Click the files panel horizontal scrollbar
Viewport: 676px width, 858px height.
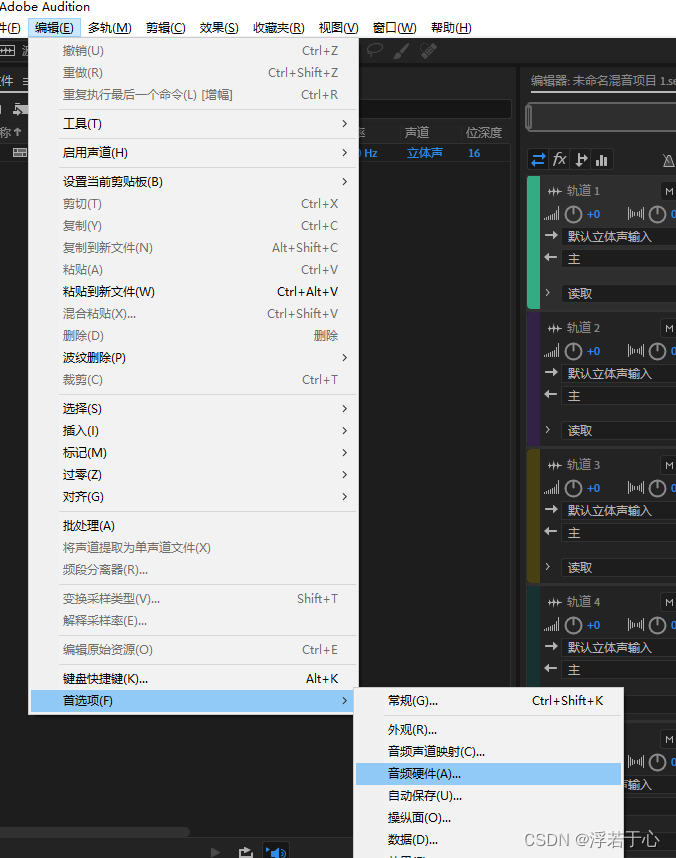95,832
